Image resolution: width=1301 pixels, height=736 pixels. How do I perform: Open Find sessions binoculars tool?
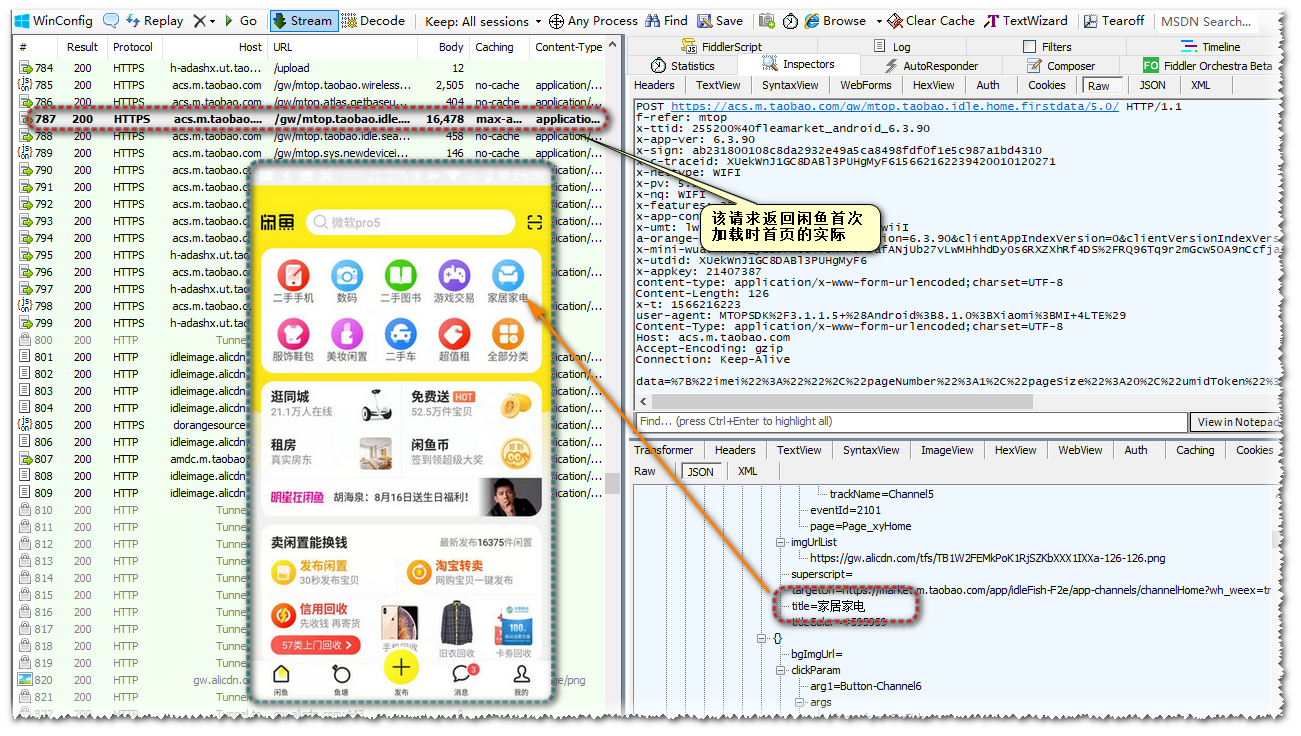(666, 20)
